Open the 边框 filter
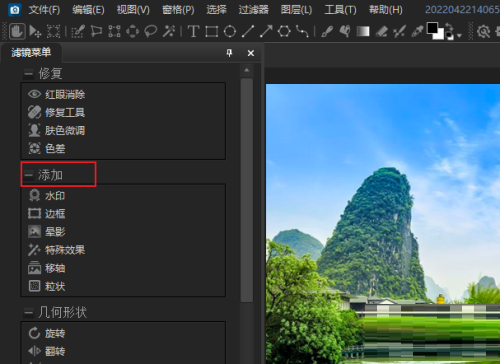 (47, 214)
